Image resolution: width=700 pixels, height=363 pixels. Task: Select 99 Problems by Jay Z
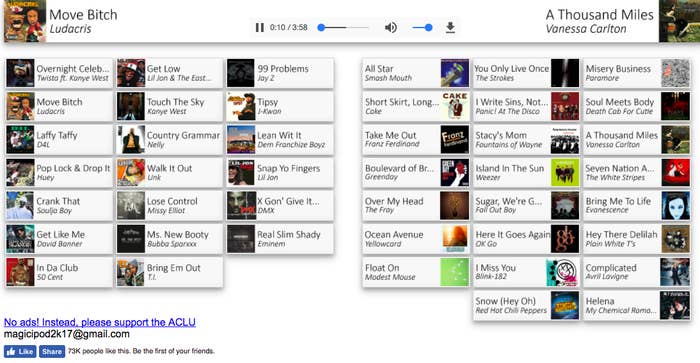280,73
